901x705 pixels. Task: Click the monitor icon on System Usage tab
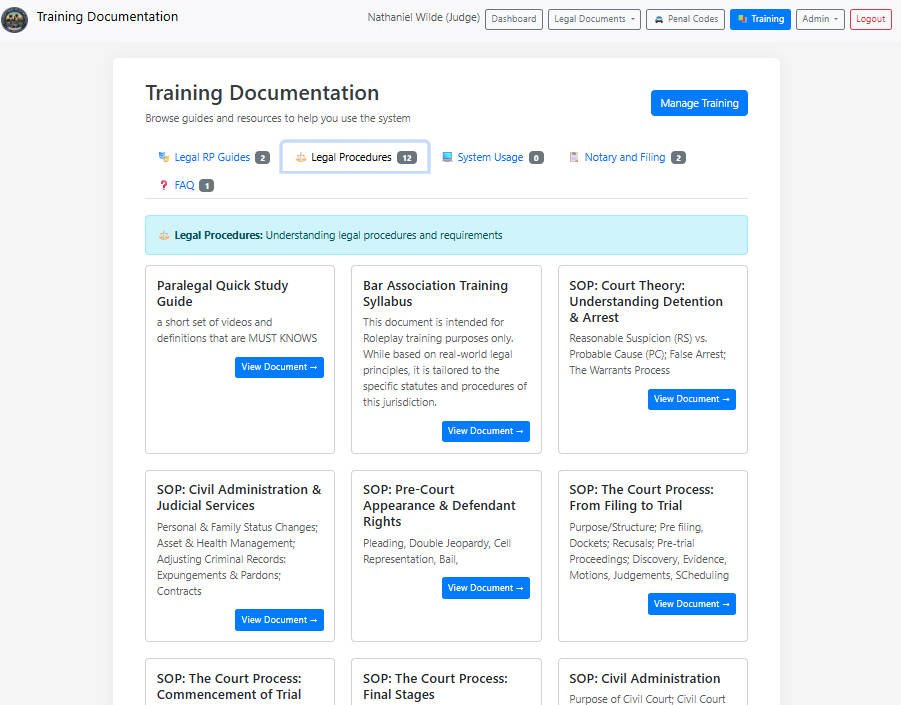(x=445, y=156)
